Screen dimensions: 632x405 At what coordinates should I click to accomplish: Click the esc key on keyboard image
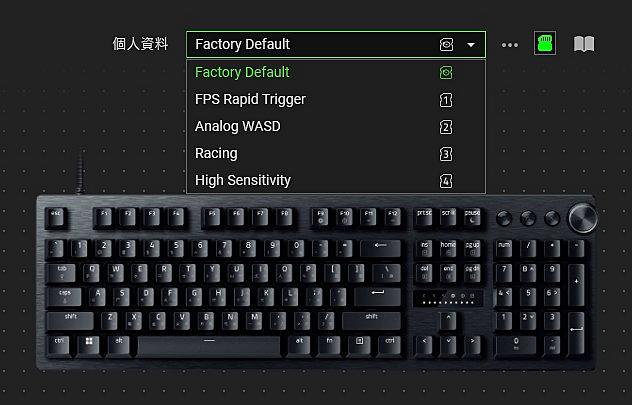[56, 218]
